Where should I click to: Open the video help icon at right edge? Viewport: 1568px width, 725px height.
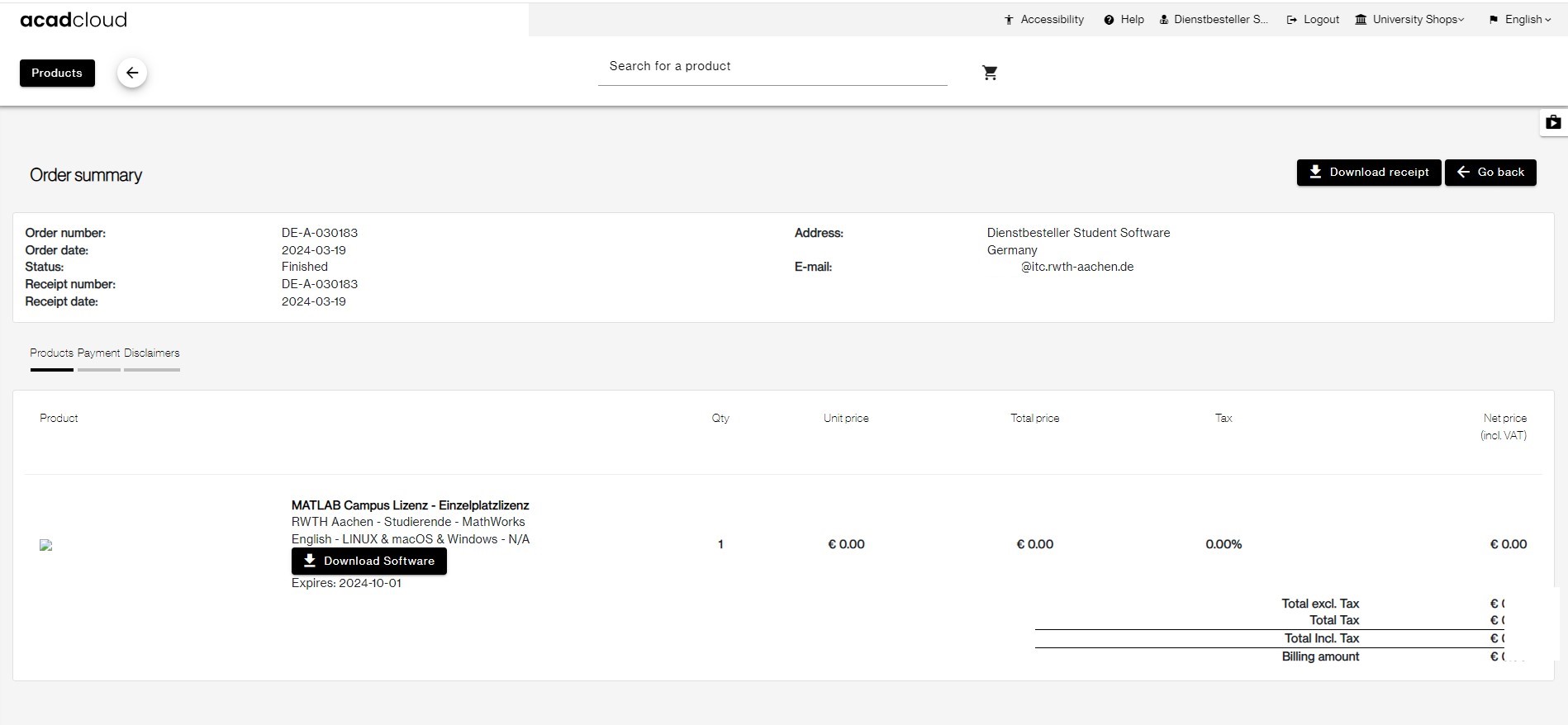click(x=1553, y=122)
